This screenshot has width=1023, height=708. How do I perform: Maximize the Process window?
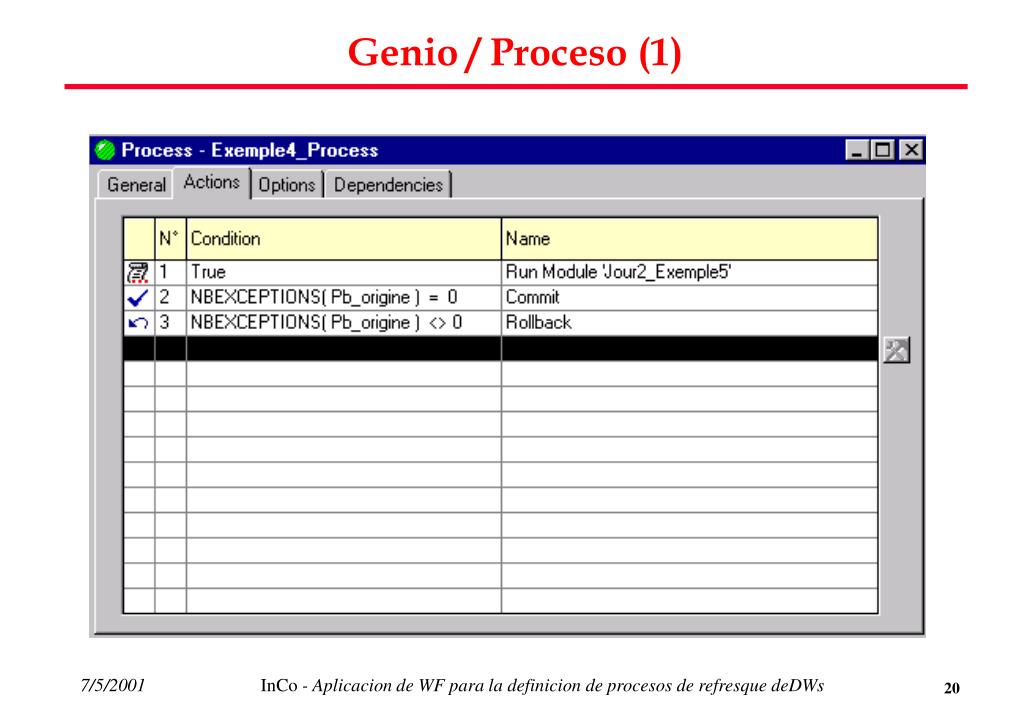(x=883, y=150)
